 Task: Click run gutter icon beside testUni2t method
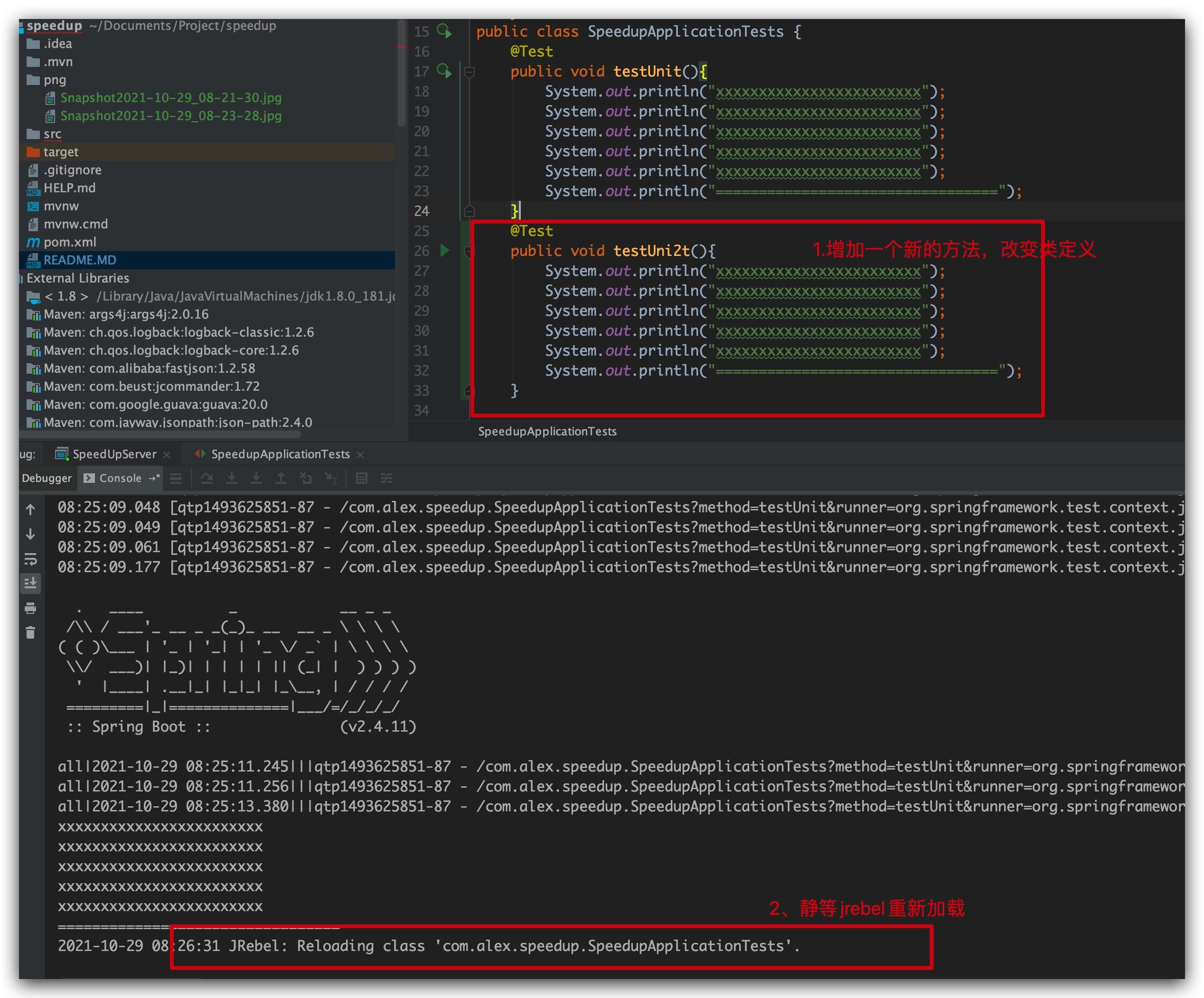(x=444, y=251)
